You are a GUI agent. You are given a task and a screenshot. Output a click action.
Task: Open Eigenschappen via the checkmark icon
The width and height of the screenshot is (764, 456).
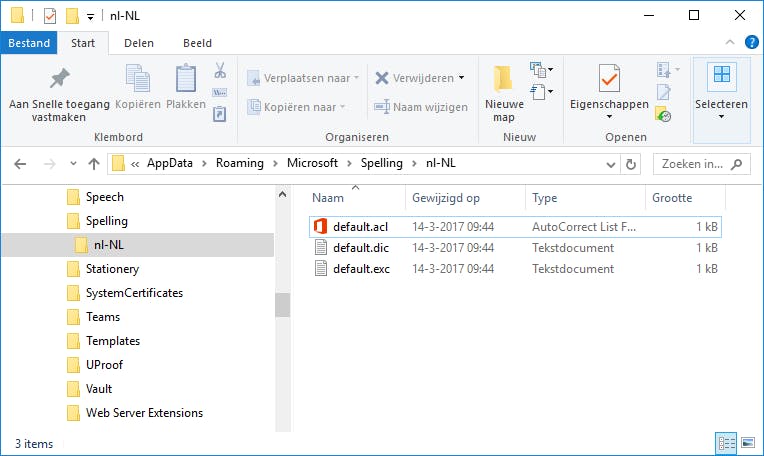[608, 78]
